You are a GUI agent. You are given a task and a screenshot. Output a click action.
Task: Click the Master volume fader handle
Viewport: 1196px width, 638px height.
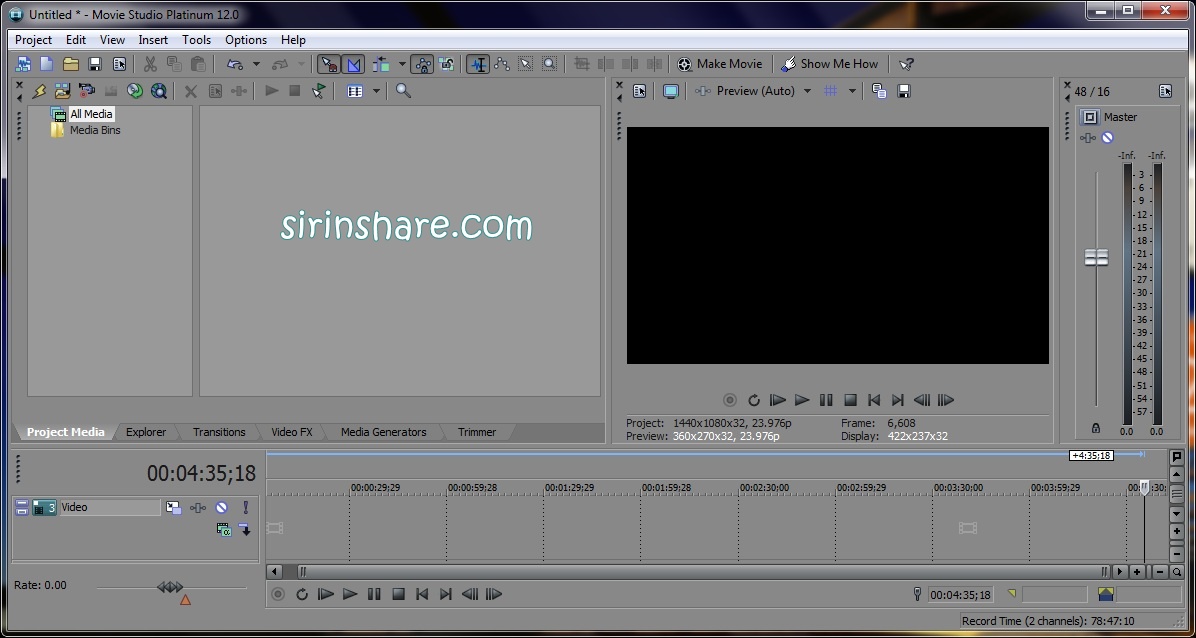pyautogui.click(x=1096, y=257)
